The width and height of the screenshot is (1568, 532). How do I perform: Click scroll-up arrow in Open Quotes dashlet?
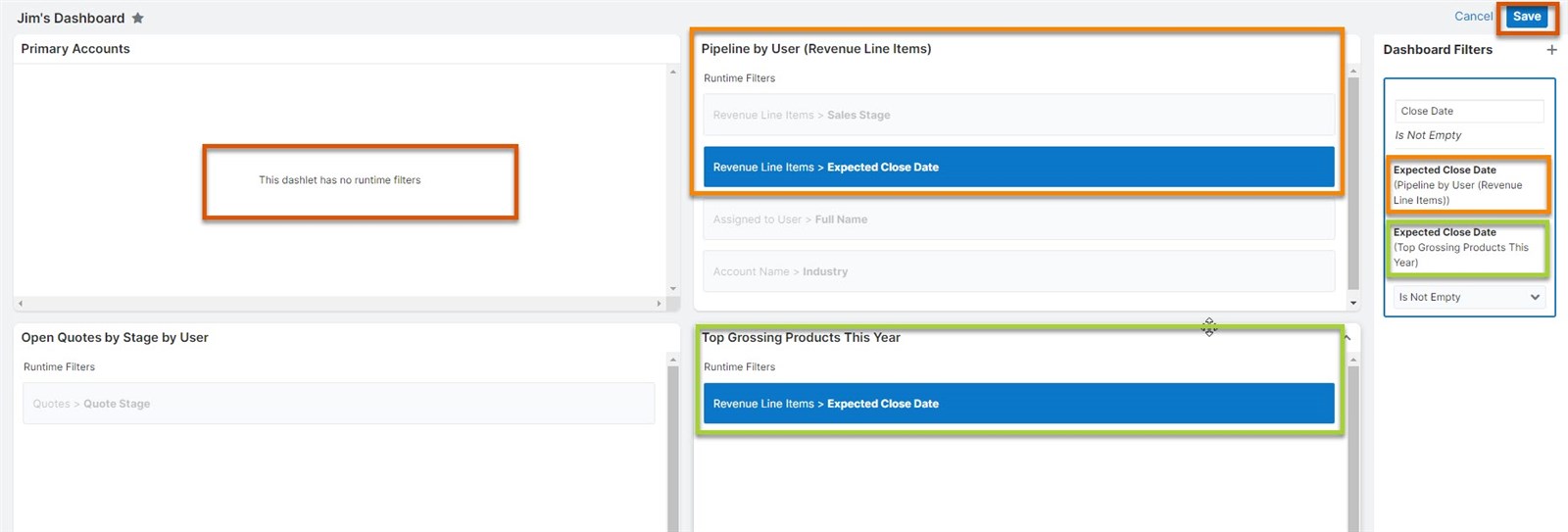(x=672, y=361)
